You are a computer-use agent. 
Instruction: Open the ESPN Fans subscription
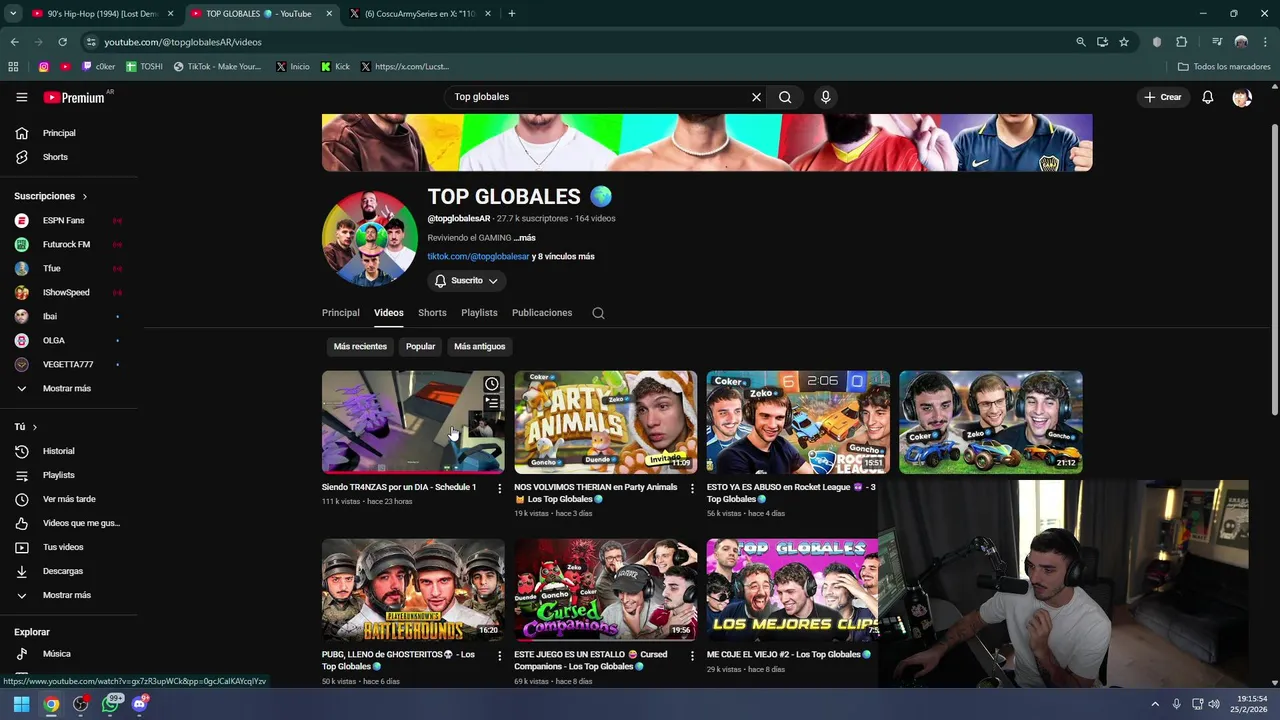(x=70, y=220)
